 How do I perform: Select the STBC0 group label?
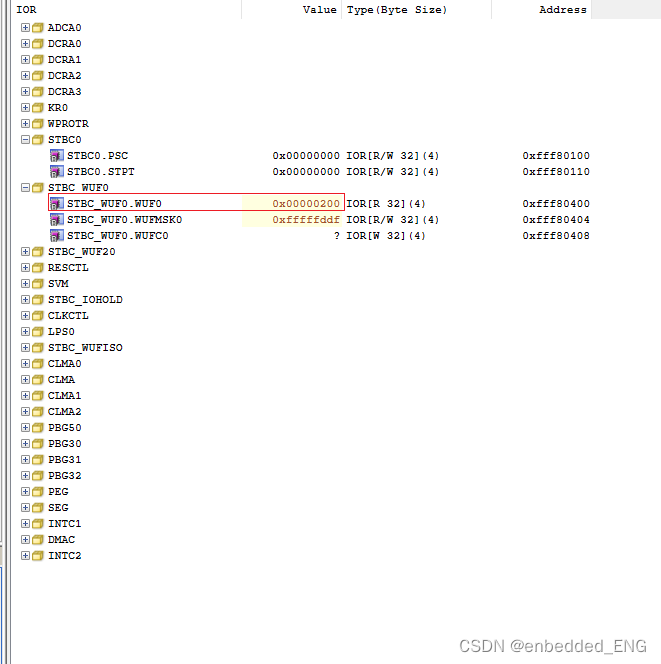pos(64,140)
